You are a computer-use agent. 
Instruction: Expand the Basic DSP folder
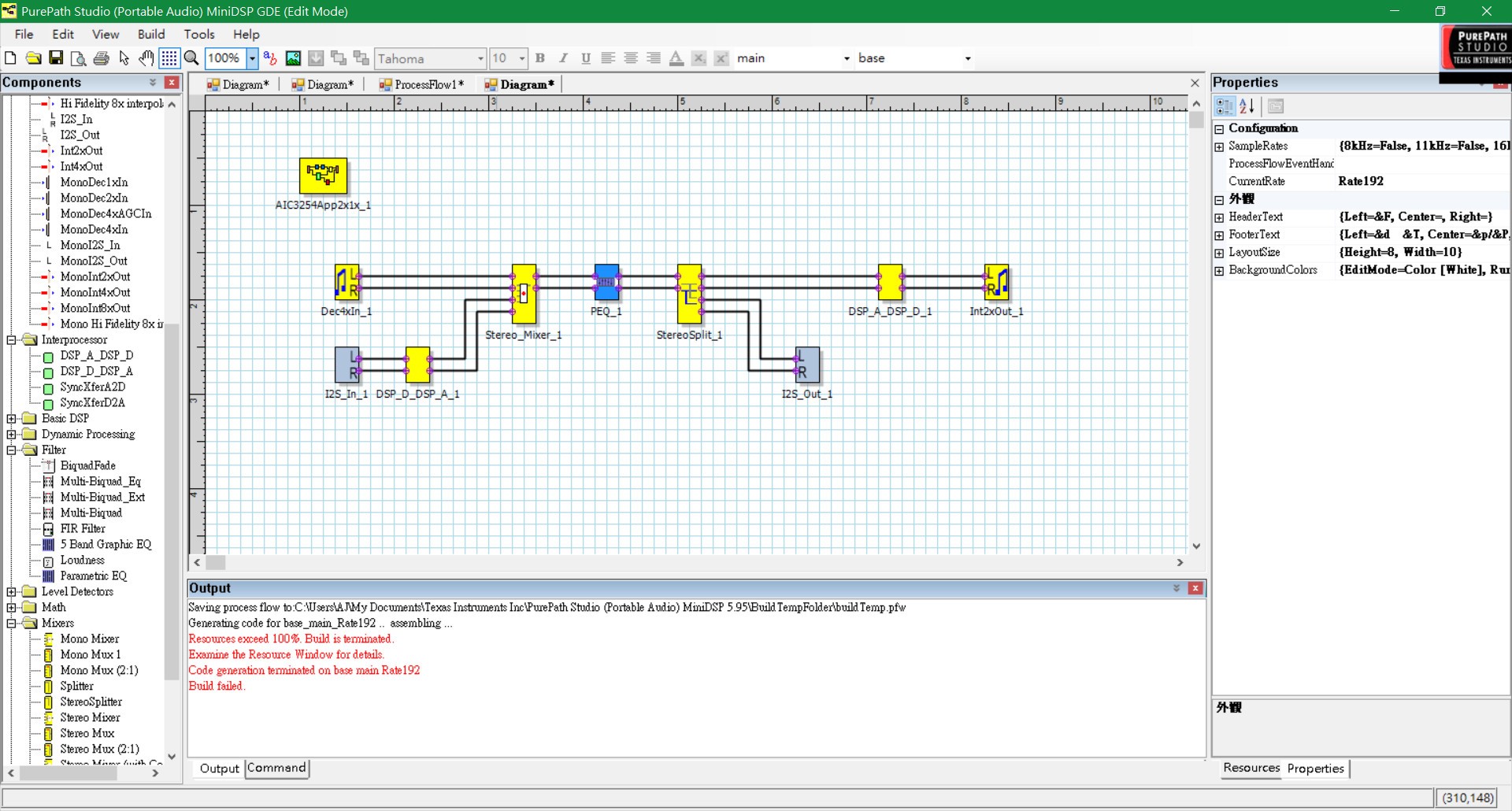click(x=12, y=419)
